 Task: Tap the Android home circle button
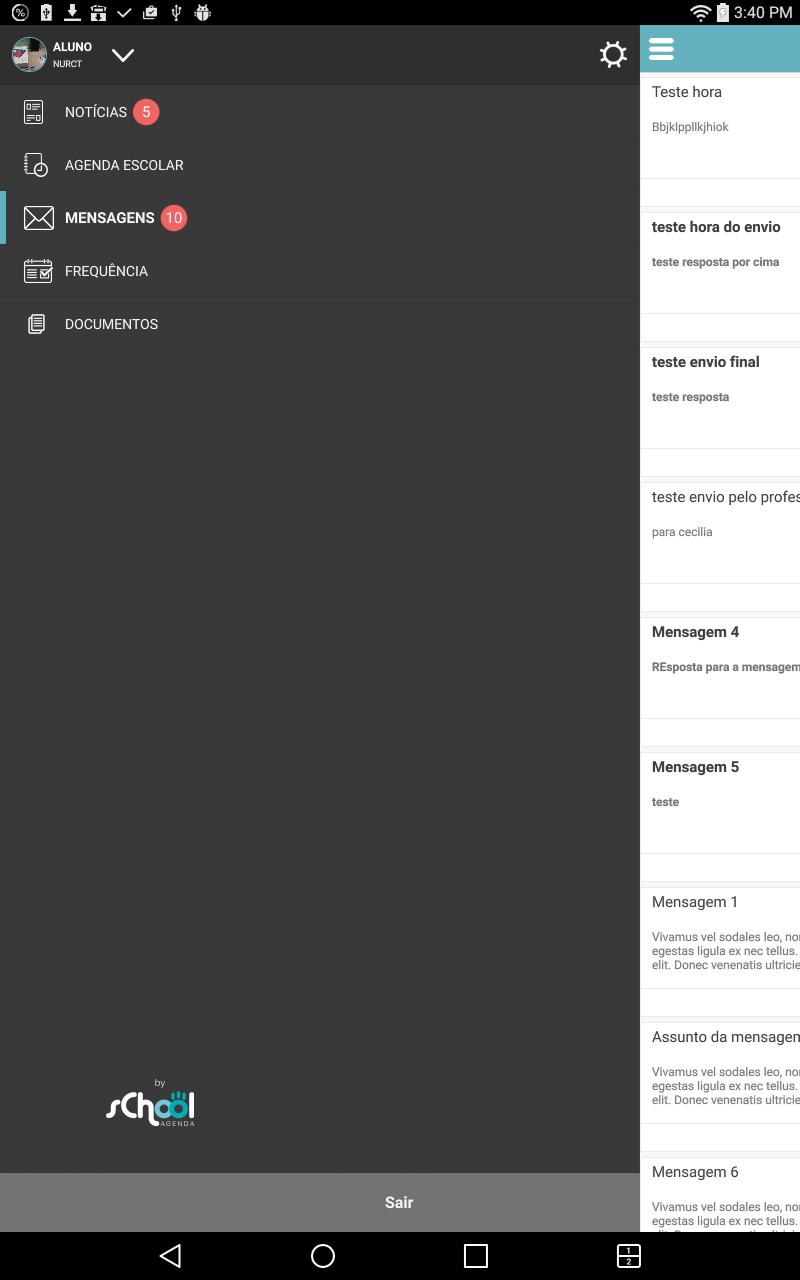[323, 1256]
